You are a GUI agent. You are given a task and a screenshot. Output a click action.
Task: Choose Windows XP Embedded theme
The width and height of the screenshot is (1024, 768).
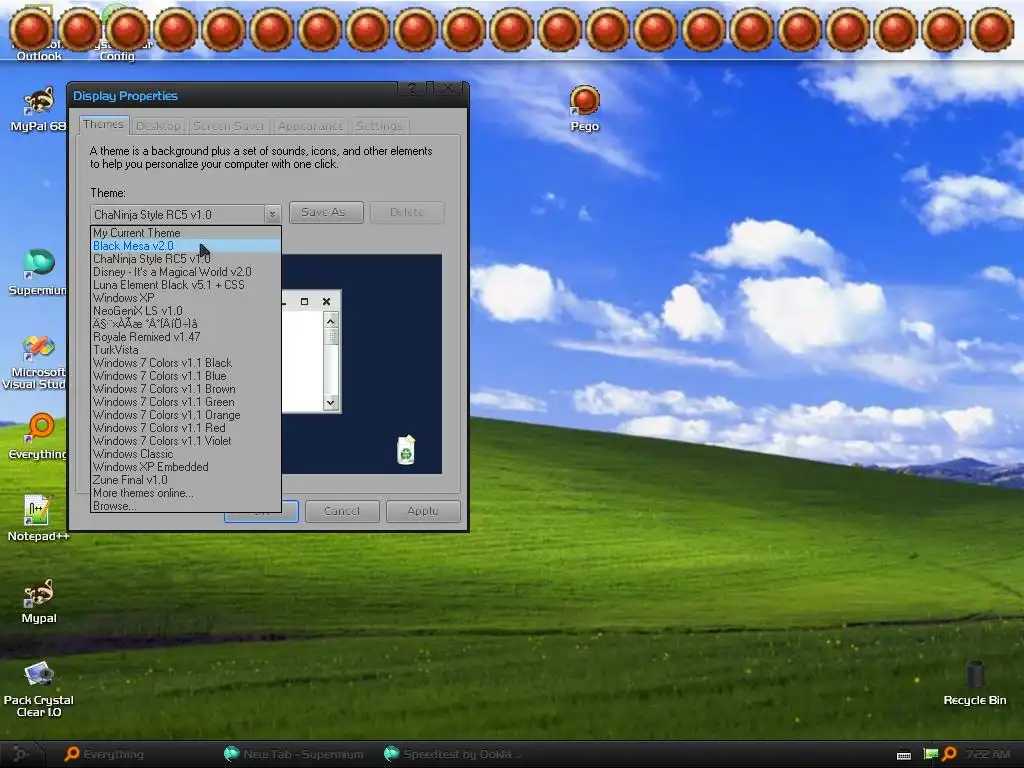coord(185,467)
